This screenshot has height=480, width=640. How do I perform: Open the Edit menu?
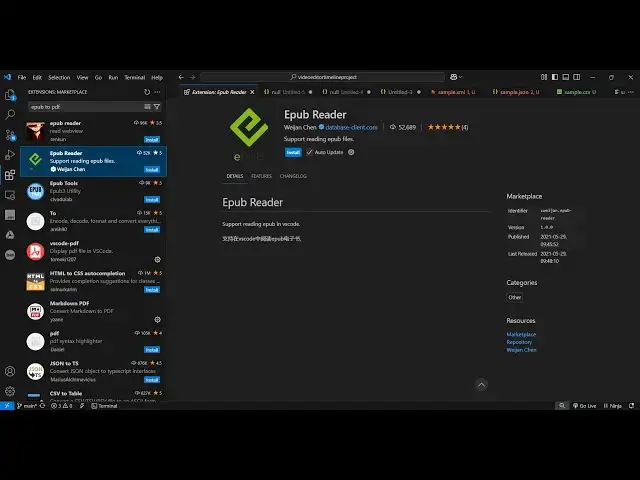pyautogui.click(x=37, y=77)
